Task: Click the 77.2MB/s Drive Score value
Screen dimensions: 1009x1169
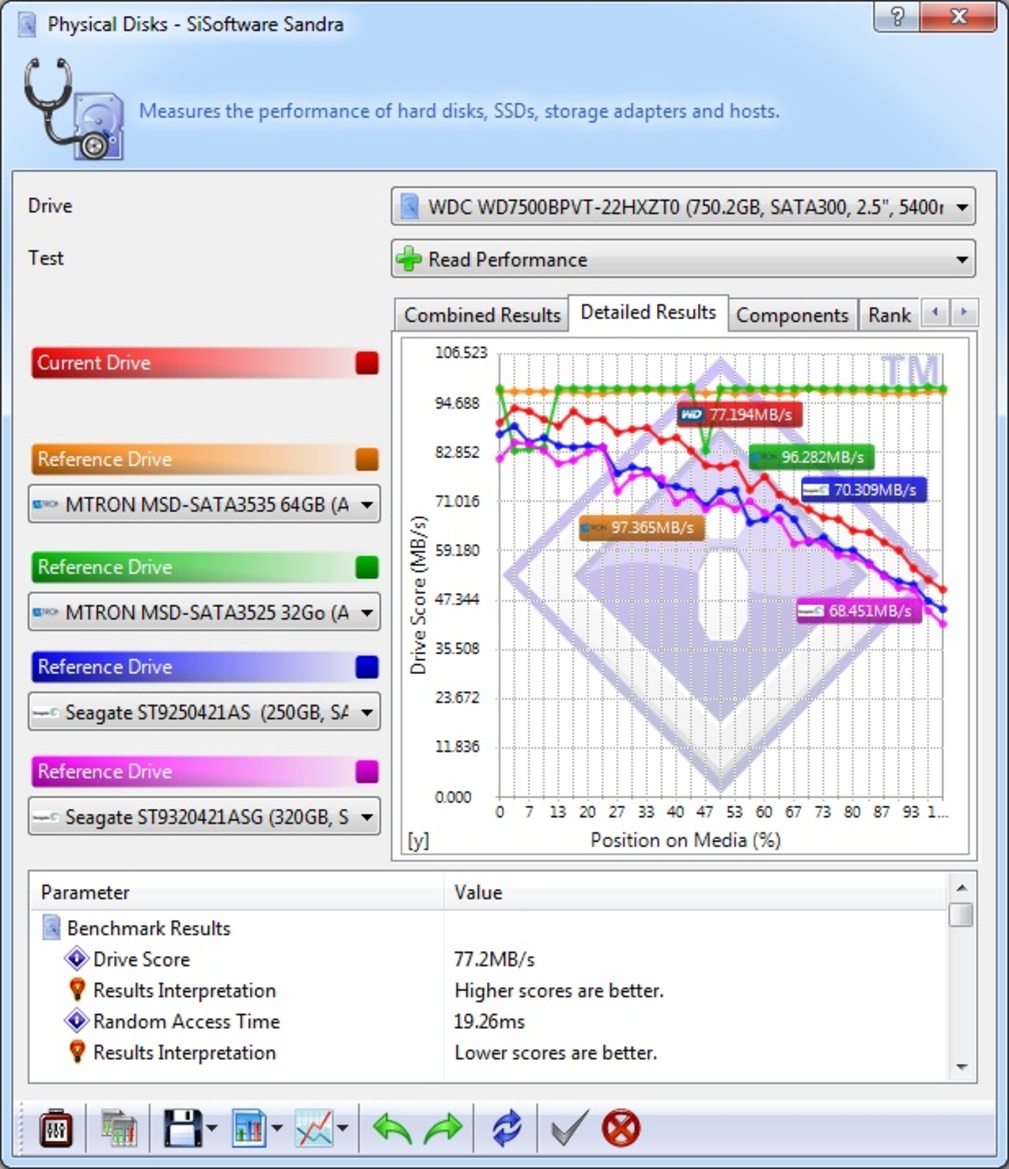Action: [x=494, y=960]
